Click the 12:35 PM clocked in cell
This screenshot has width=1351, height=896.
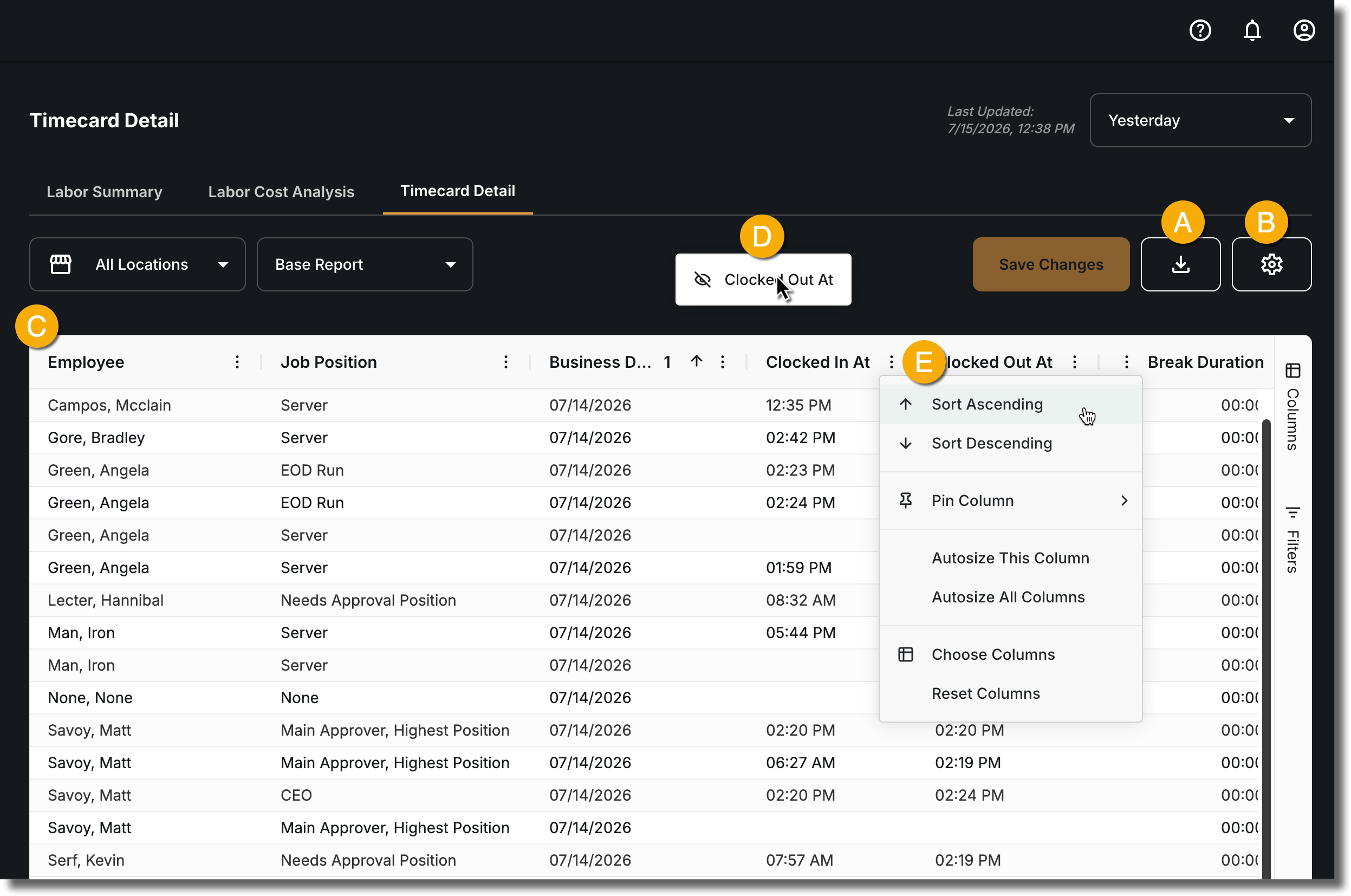click(x=798, y=405)
